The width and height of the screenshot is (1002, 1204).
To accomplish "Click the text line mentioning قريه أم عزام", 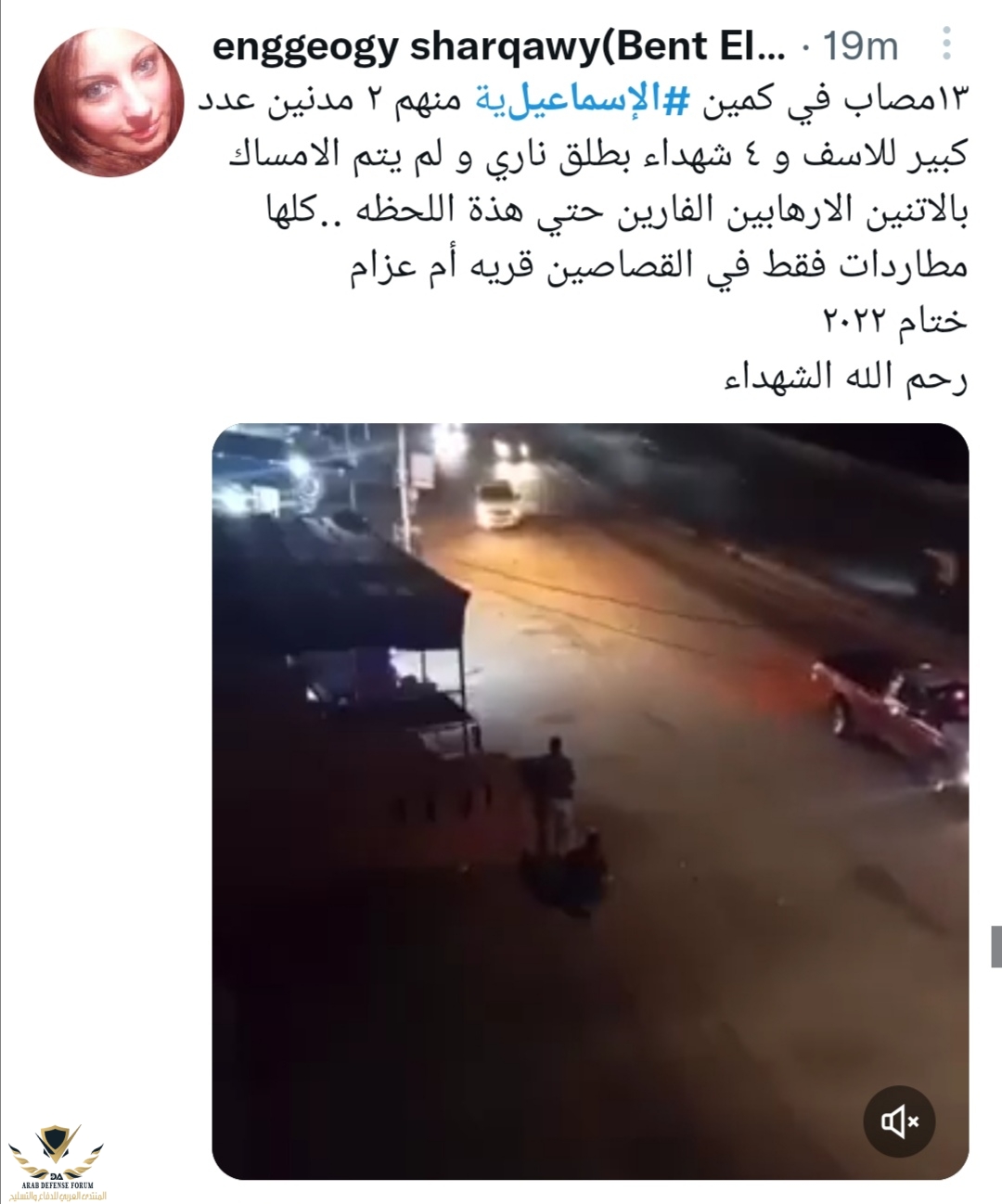I will tap(658, 267).
